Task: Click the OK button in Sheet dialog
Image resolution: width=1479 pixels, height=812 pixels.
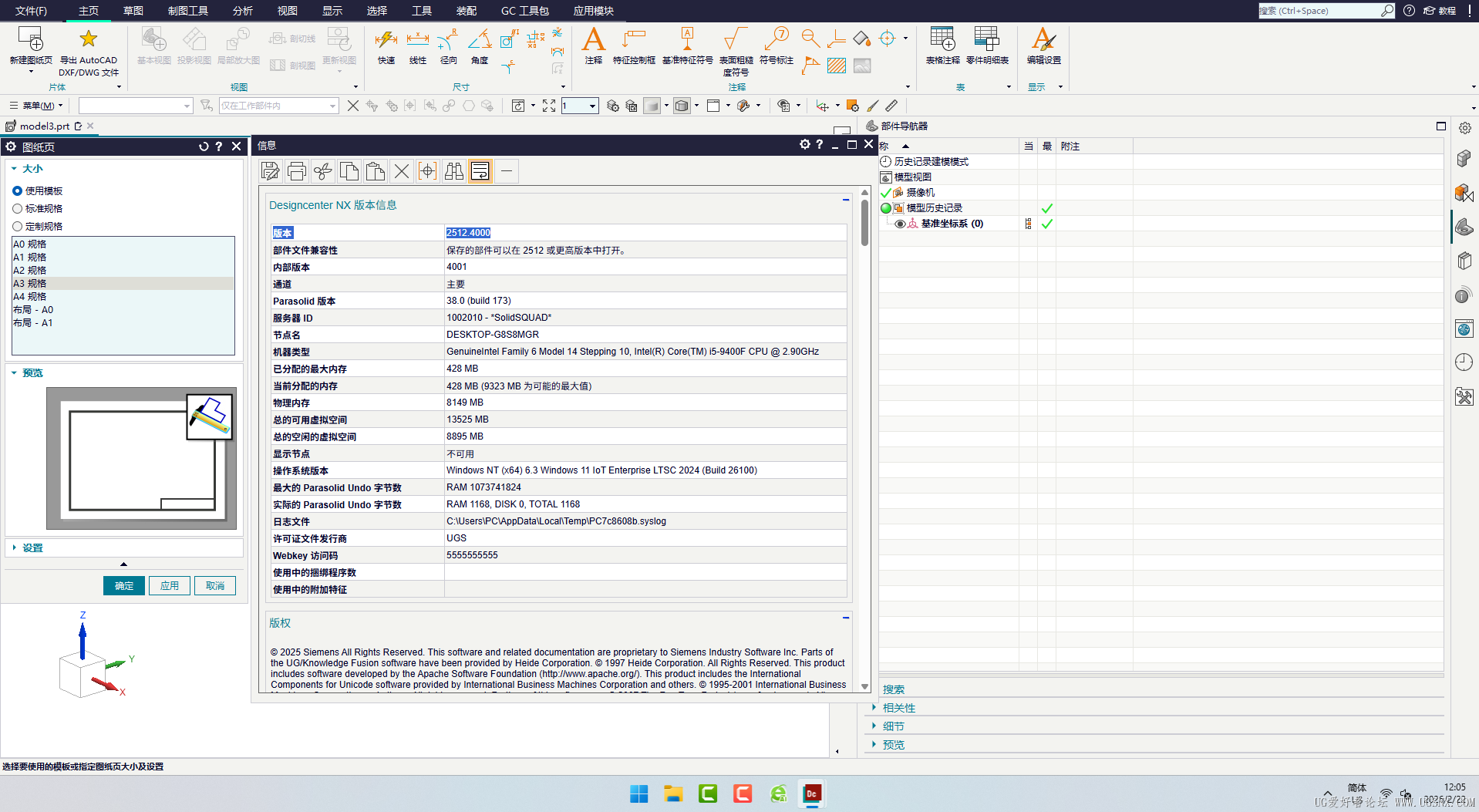Action: pyautogui.click(x=124, y=586)
